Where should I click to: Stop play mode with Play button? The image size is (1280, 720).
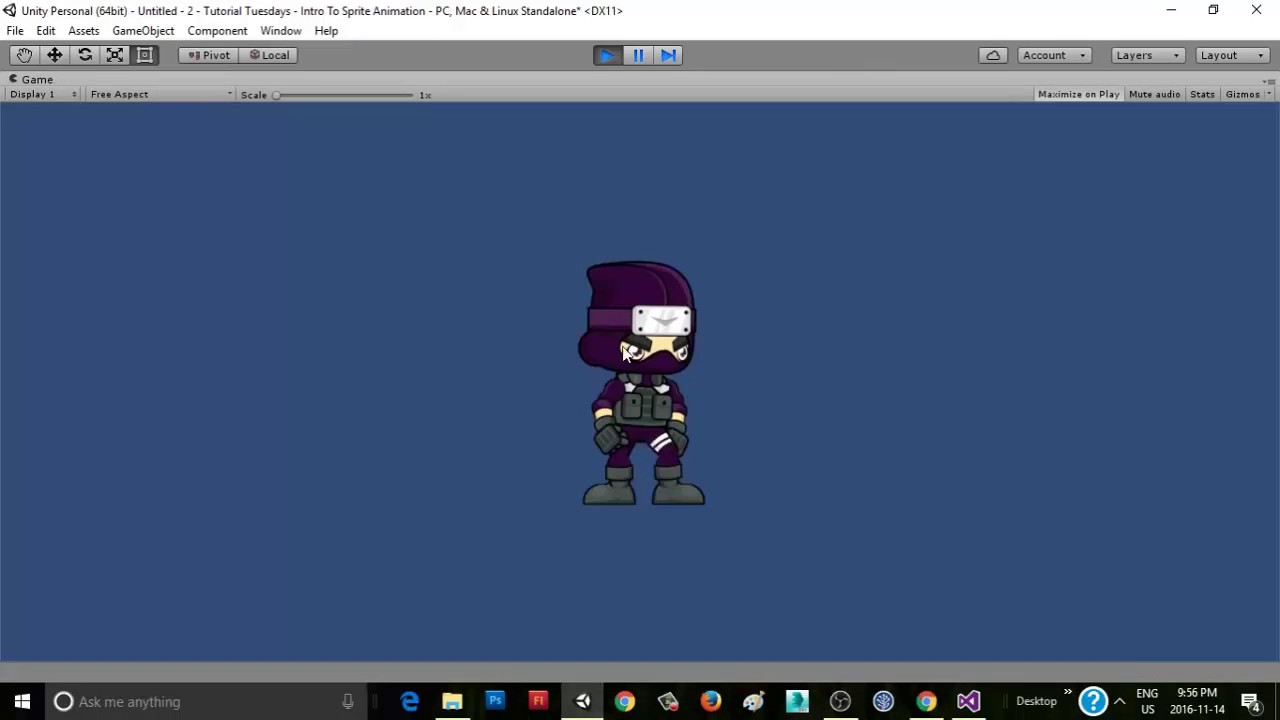click(x=608, y=55)
